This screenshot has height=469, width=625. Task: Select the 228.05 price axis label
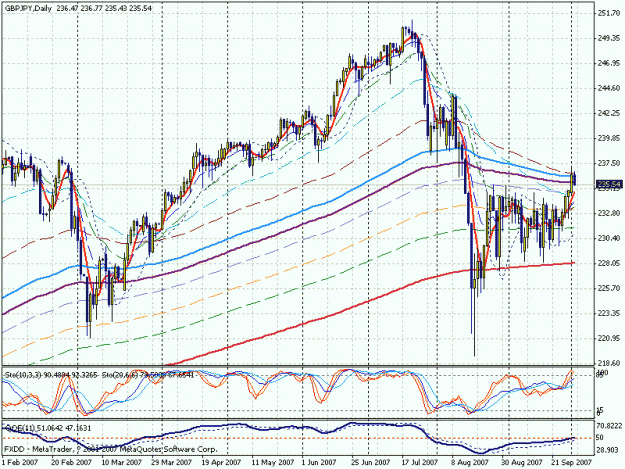point(609,263)
